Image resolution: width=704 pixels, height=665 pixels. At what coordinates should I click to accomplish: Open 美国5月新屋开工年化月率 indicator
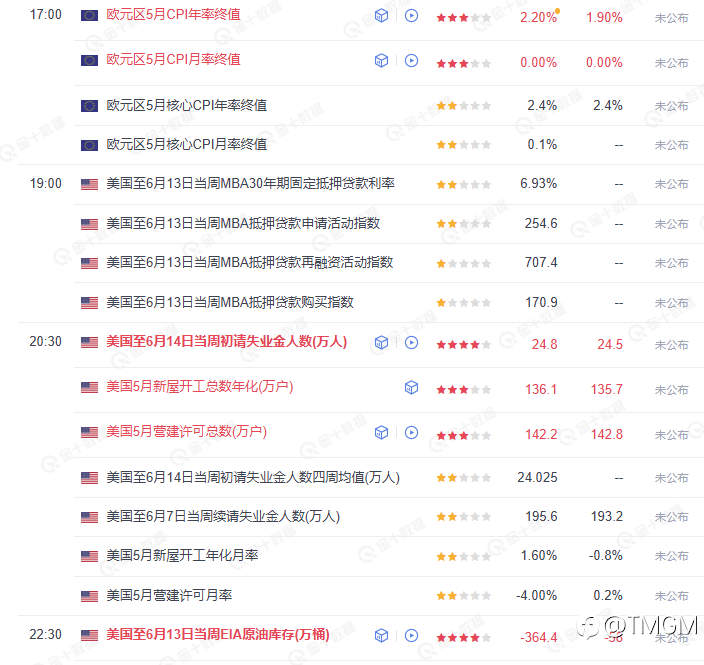coord(182,555)
